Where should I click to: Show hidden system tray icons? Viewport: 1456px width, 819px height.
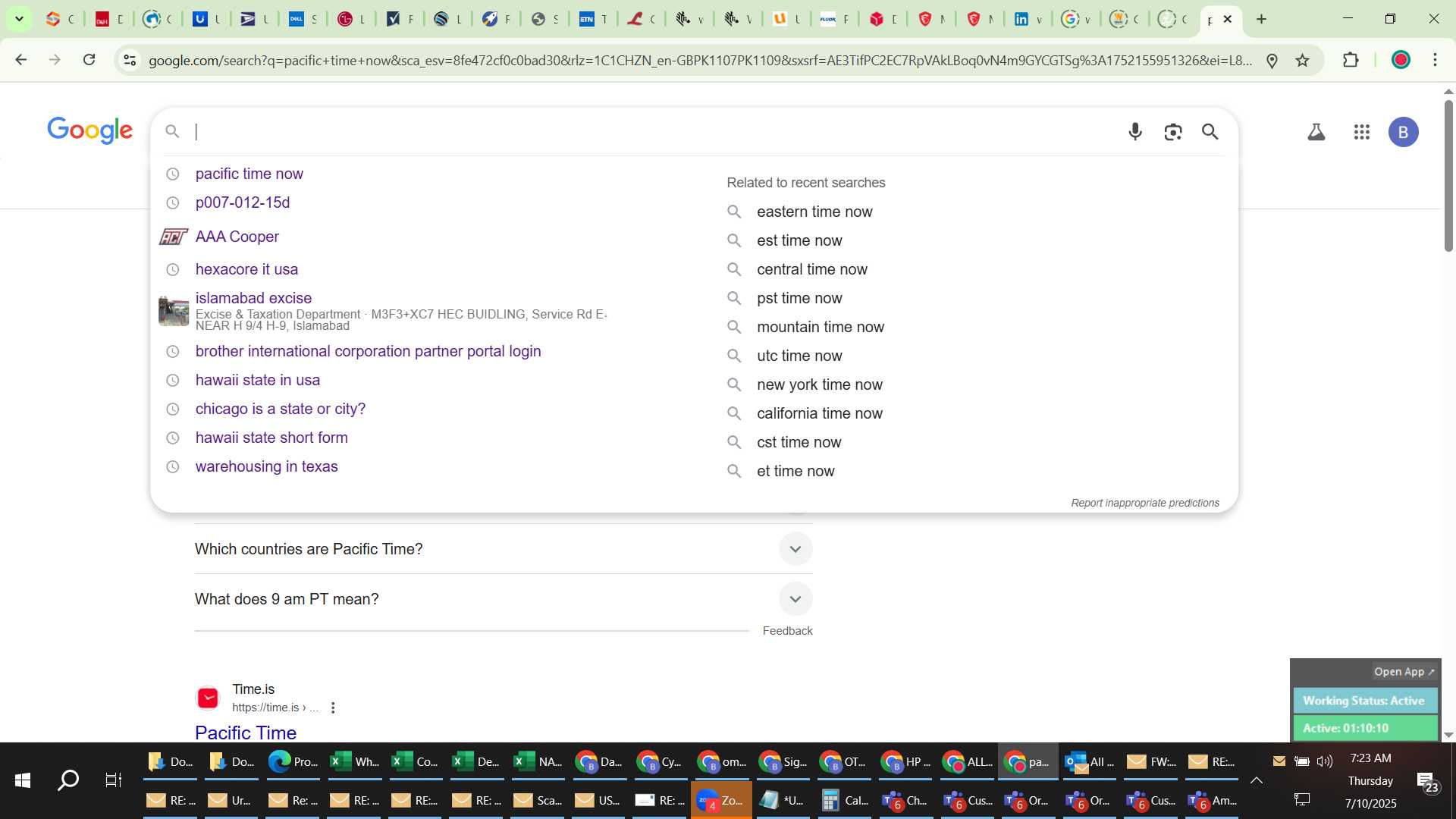(1257, 780)
